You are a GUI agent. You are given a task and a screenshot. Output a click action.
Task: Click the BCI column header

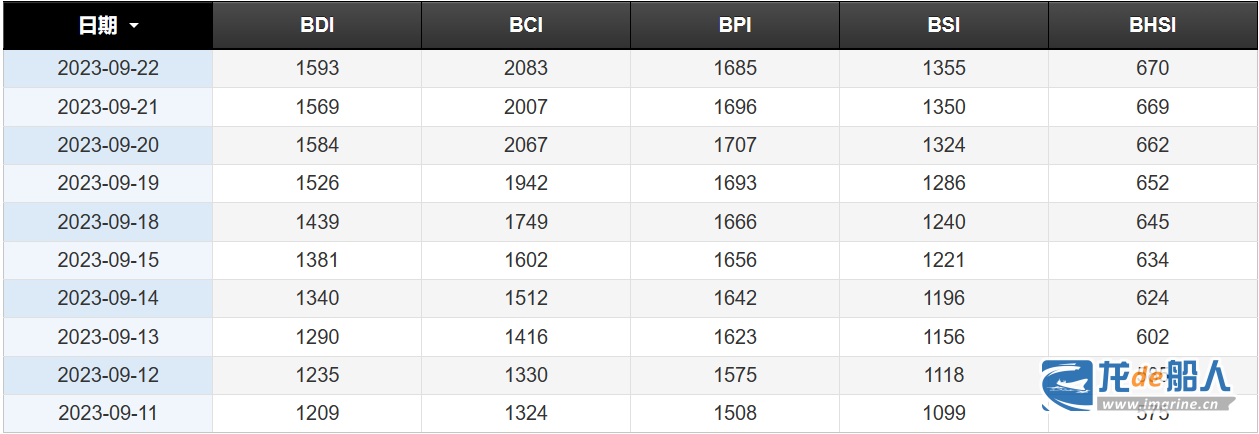click(526, 26)
